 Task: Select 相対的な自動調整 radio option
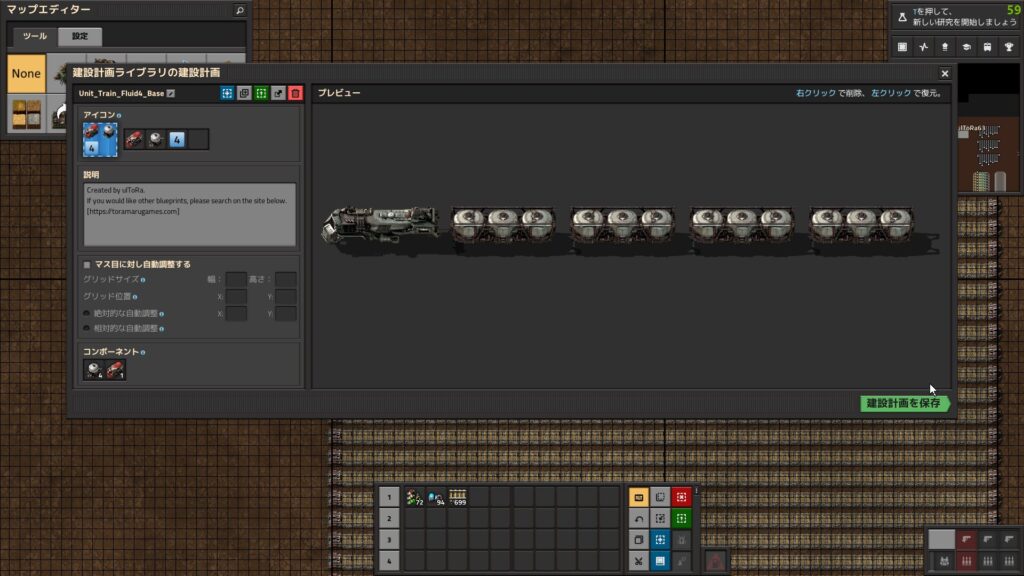[86, 328]
